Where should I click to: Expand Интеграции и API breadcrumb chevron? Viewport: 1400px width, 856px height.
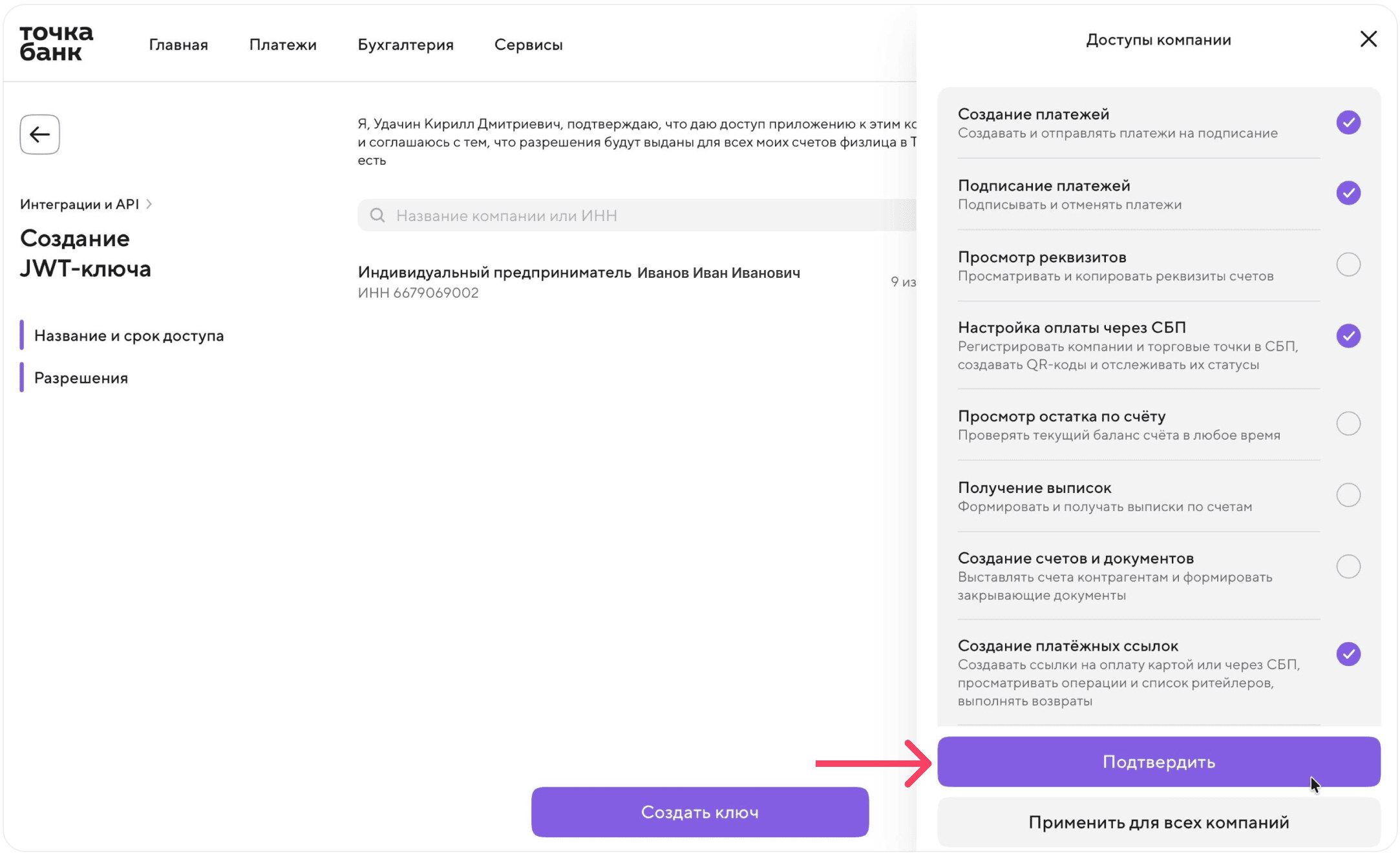tap(149, 204)
